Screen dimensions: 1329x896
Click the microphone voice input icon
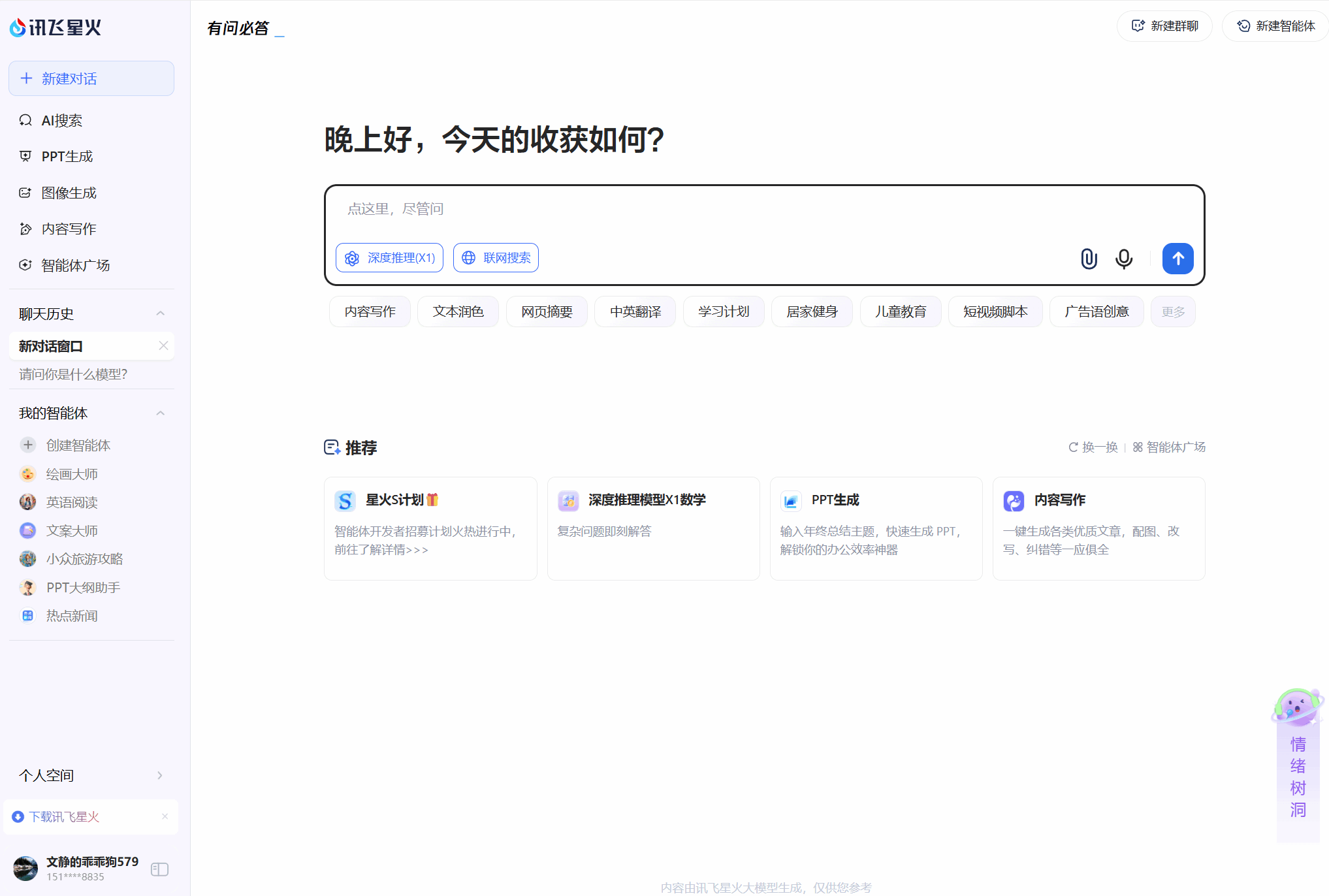[x=1124, y=259]
